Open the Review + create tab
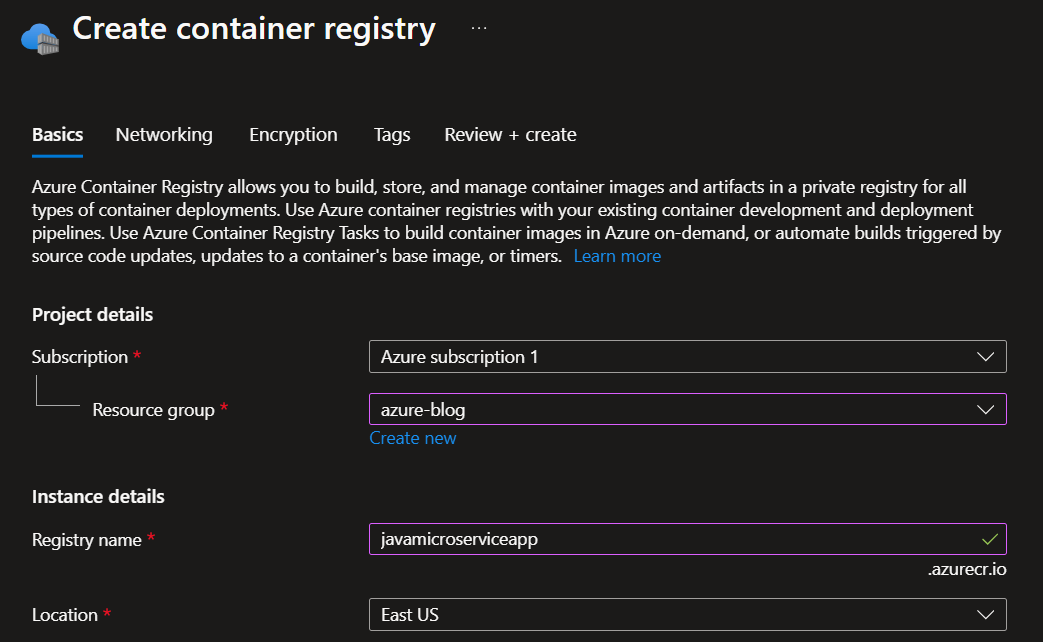Screen dimensions: 1043x642 510,134
